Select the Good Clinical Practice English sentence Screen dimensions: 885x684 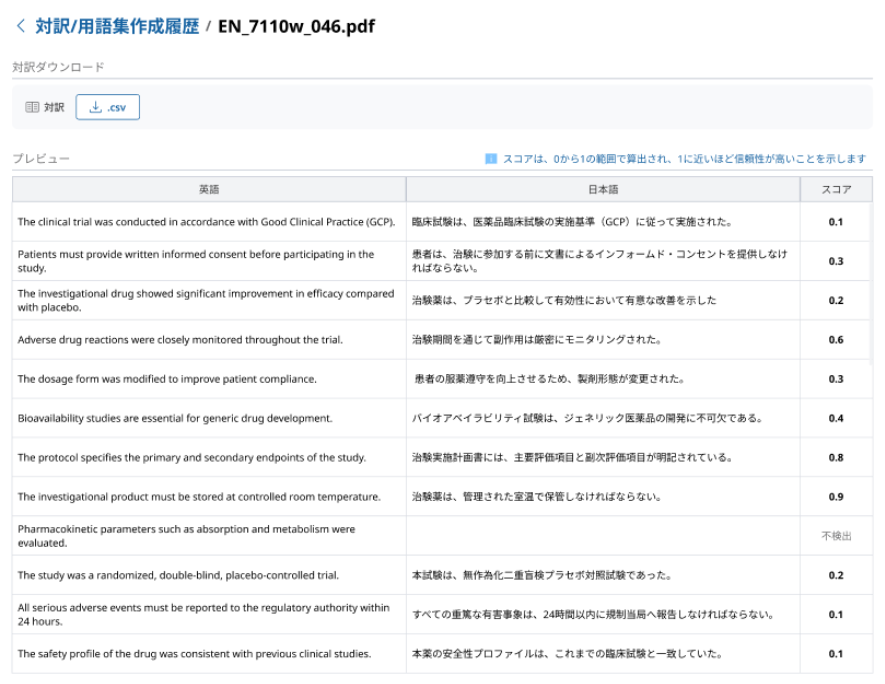tap(207, 222)
